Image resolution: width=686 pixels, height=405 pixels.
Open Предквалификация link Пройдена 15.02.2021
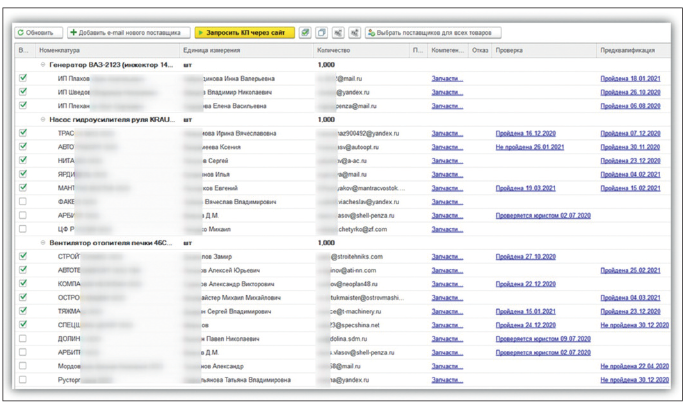[x=630, y=189]
